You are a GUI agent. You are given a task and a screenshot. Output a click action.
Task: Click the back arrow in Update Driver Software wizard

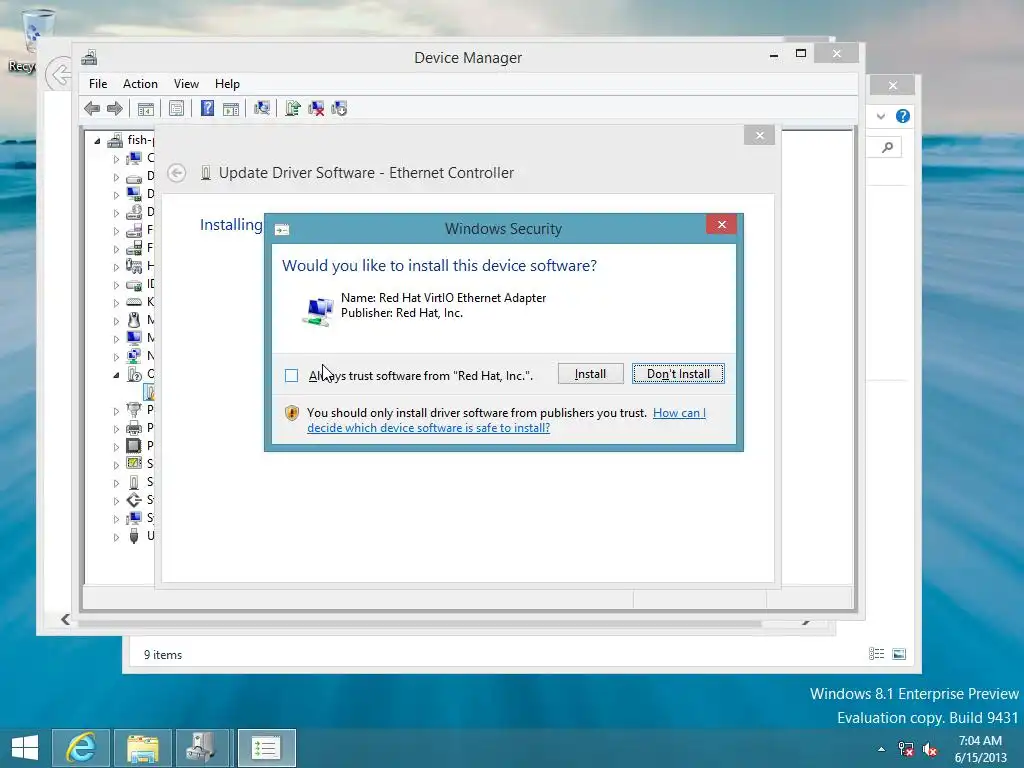click(176, 173)
